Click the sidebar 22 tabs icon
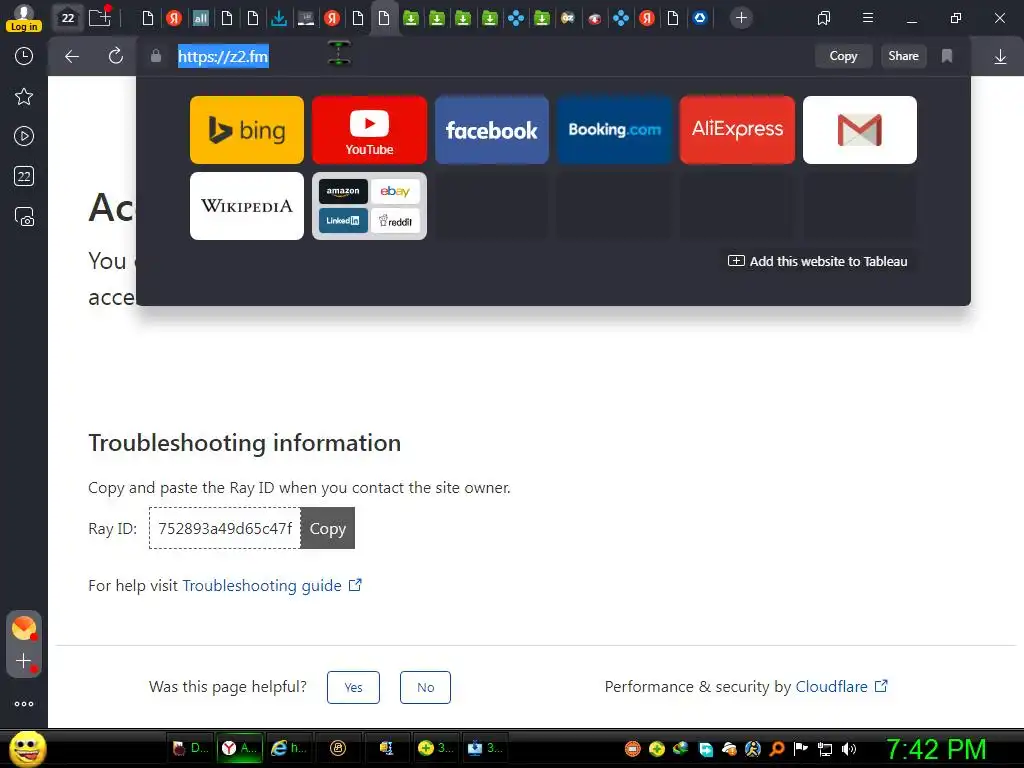Screen dimensions: 1024x768 [x=24, y=176]
